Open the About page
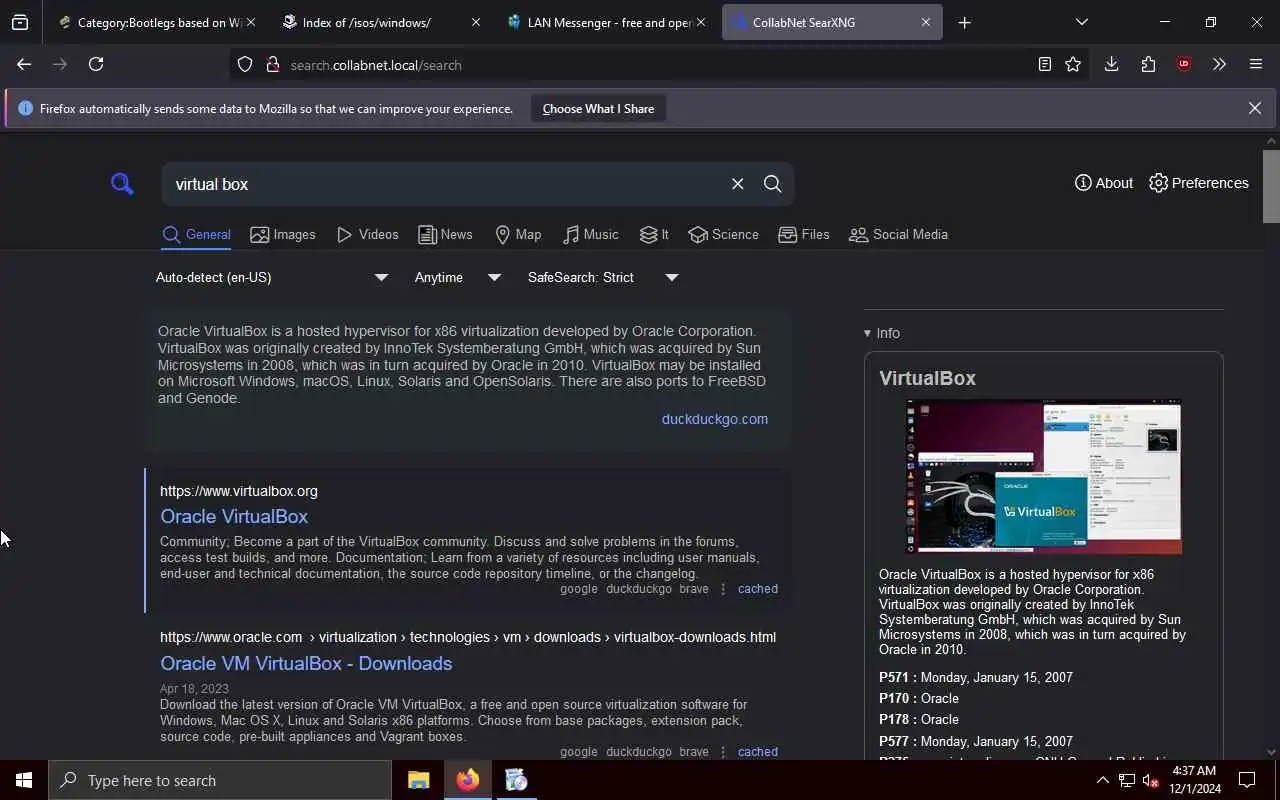 [x=1104, y=183]
